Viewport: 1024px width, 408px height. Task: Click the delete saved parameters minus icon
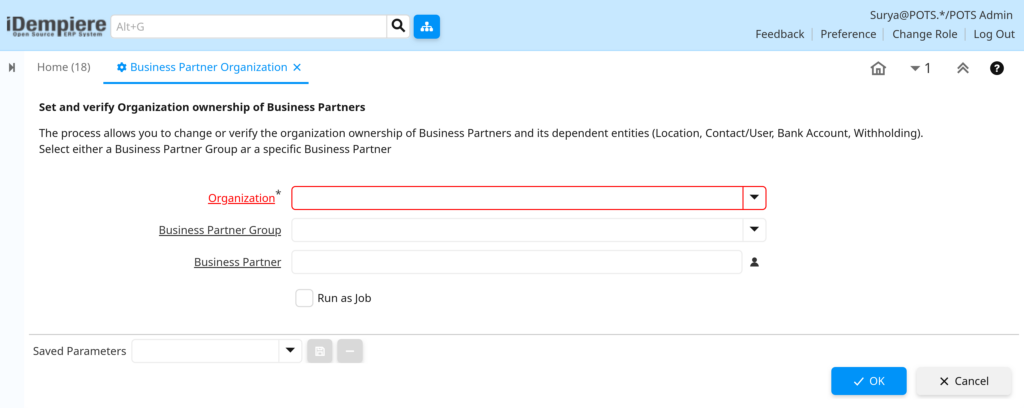point(350,351)
